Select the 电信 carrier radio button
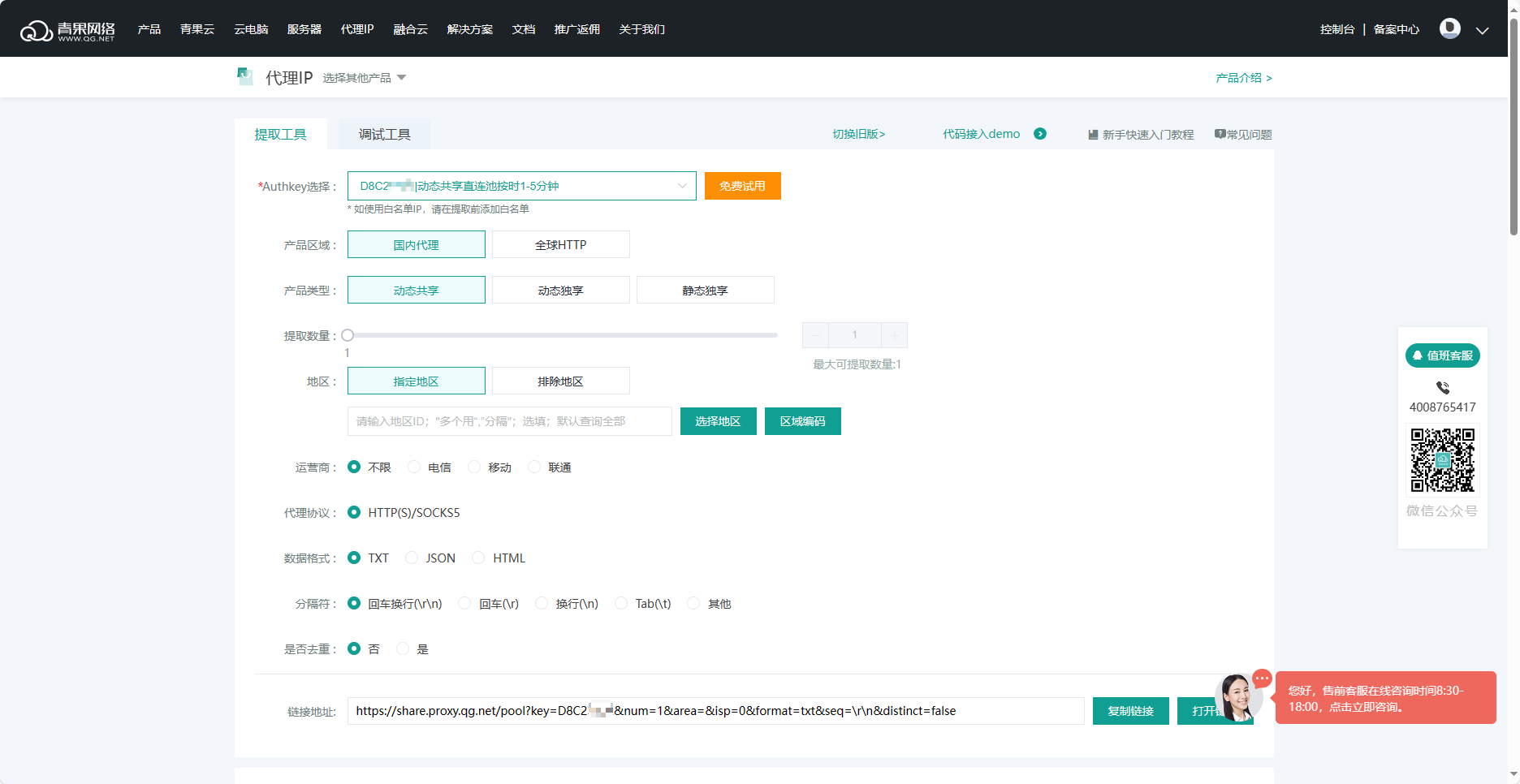This screenshot has width=1520, height=784. tap(414, 467)
